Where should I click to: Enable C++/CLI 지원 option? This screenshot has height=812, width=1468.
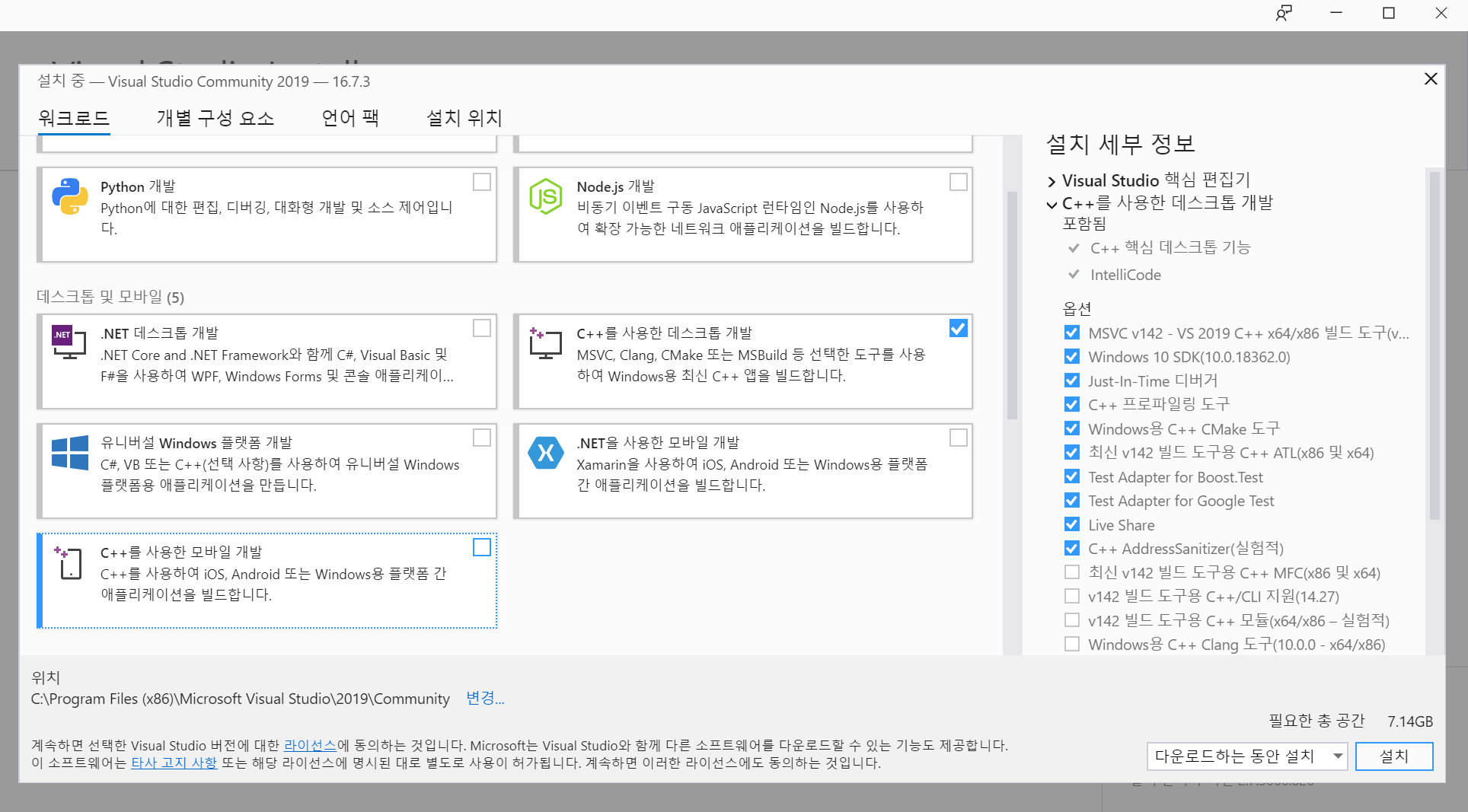pyautogui.click(x=1072, y=596)
